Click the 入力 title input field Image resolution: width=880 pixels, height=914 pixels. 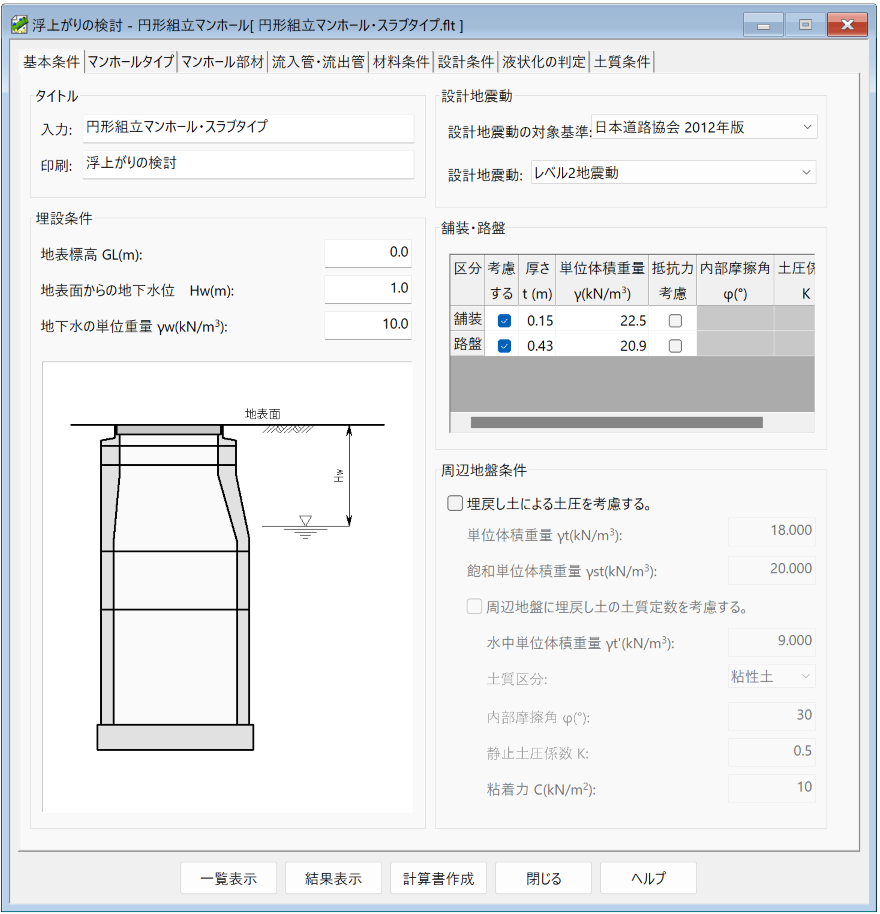pos(248,128)
